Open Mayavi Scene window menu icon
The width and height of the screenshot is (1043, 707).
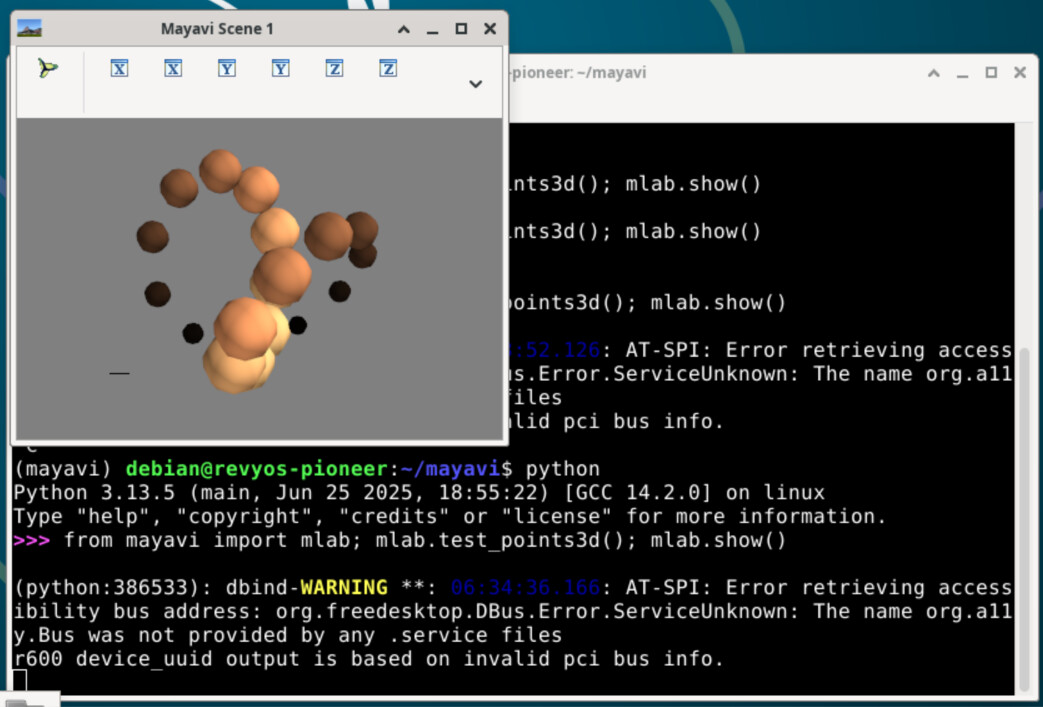30,29
